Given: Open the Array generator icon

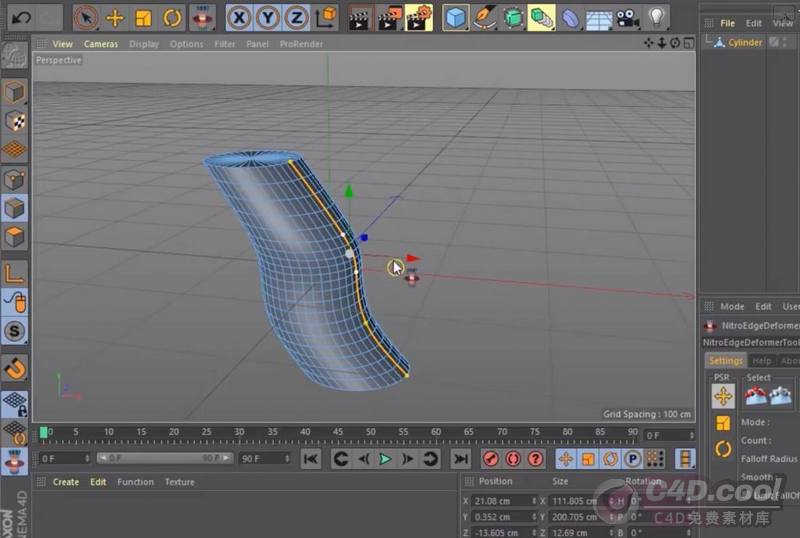Looking at the screenshot, I should pos(541,18).
